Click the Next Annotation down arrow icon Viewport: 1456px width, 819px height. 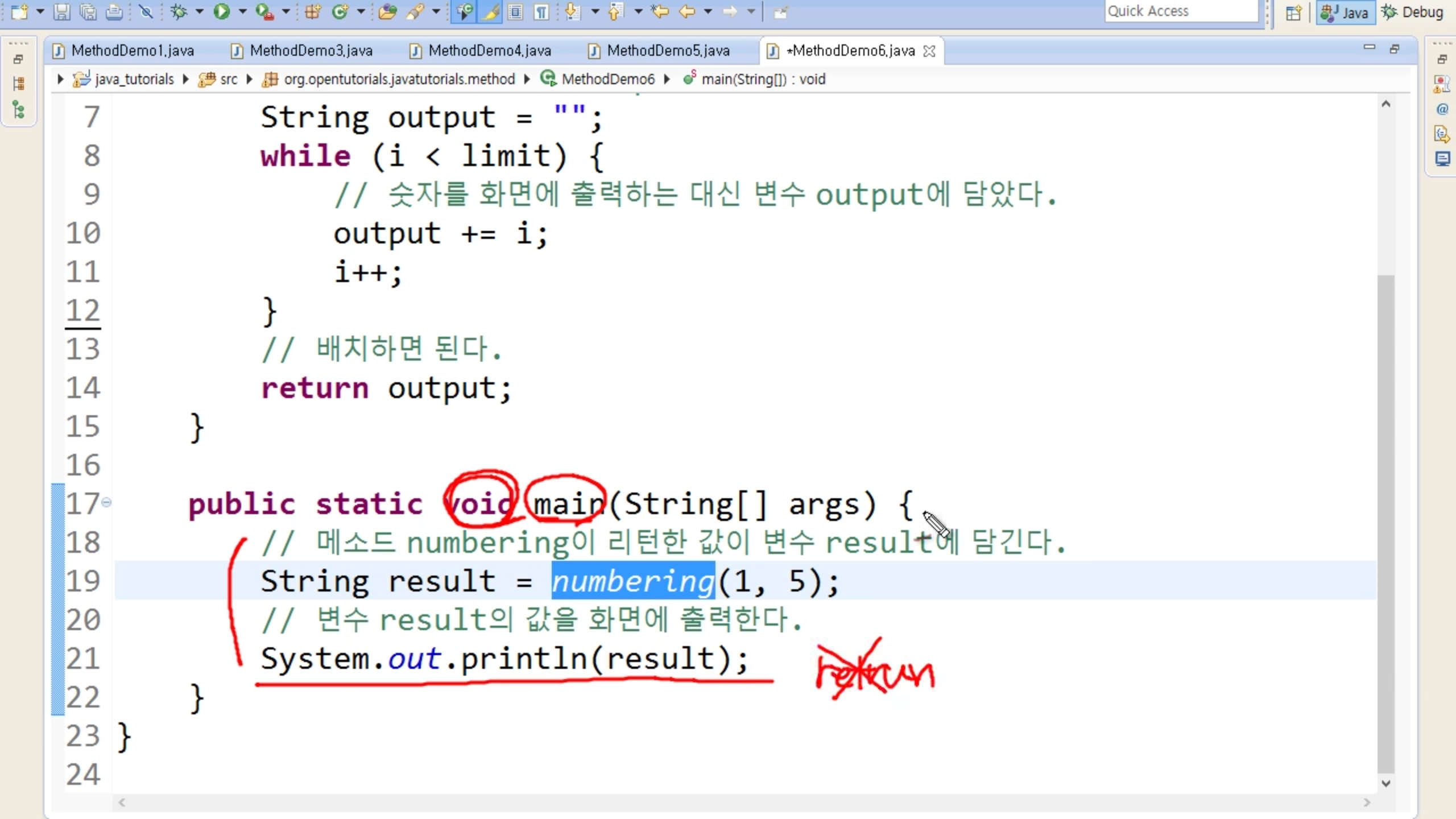click(573, 11)
